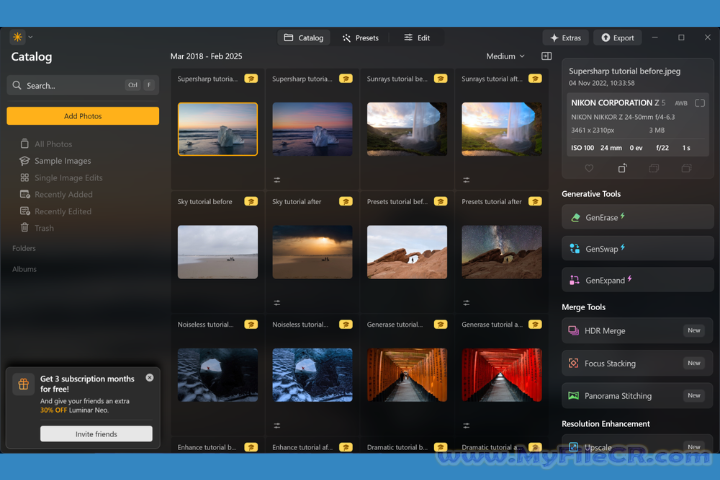This screenshot has width=720, height=480.
Task: Click the edits icon under Generase tutorial after
Action: coord(466,426)
